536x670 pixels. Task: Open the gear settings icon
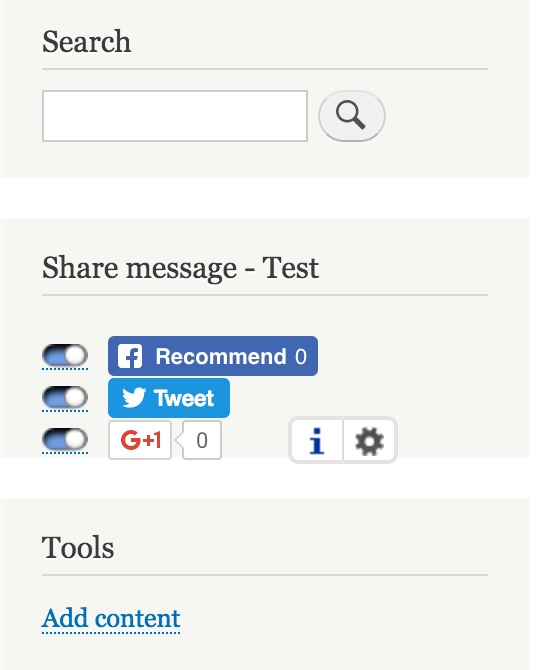[x=369, y=440]
